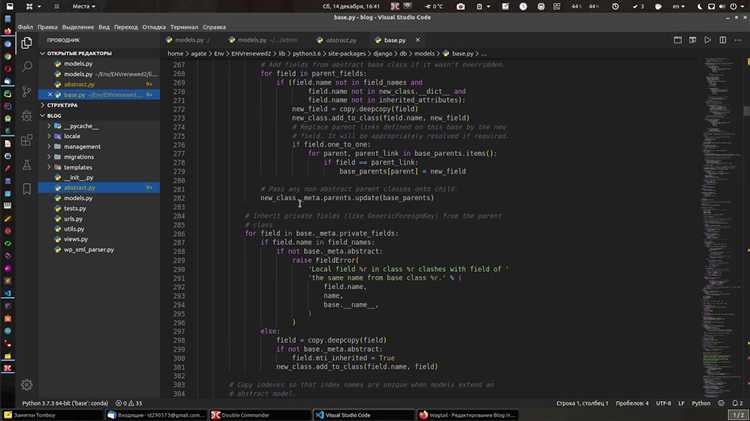Open errors and warnings count in status bar

click(129, 403)
